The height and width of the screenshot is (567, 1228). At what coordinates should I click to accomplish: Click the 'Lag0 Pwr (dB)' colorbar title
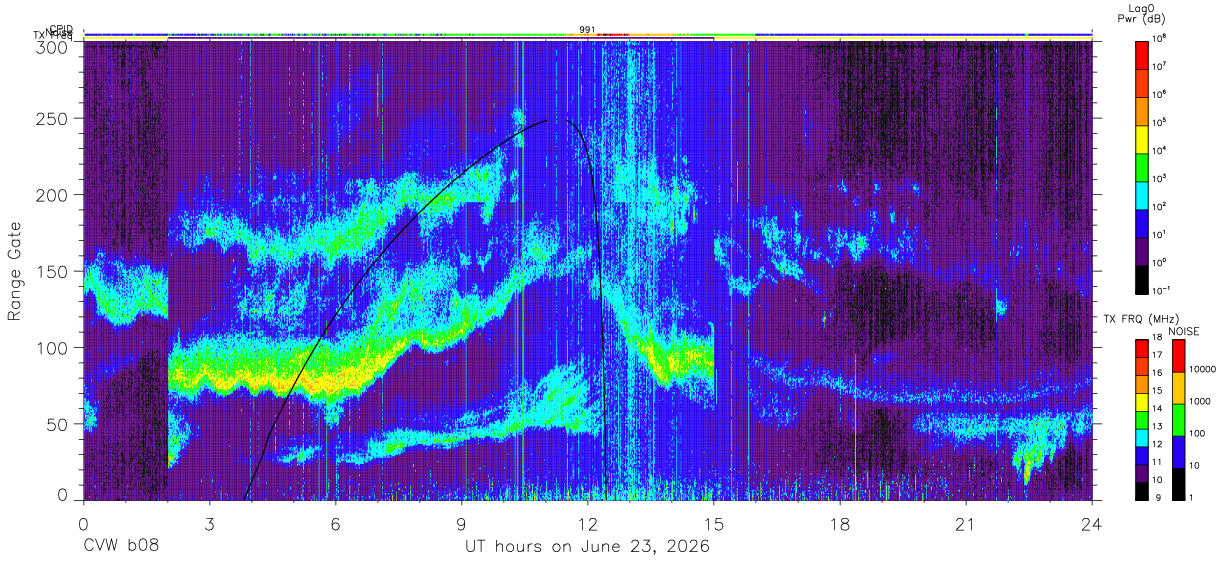[1141, 14]
